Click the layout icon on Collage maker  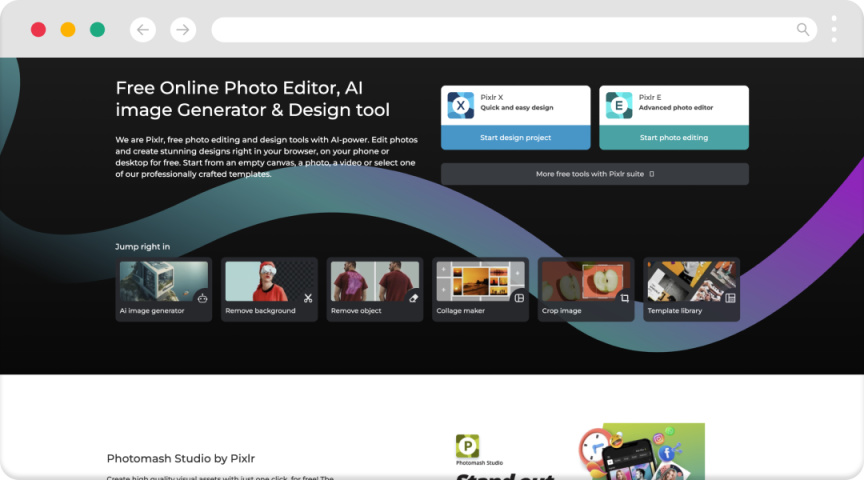[519, 298]
